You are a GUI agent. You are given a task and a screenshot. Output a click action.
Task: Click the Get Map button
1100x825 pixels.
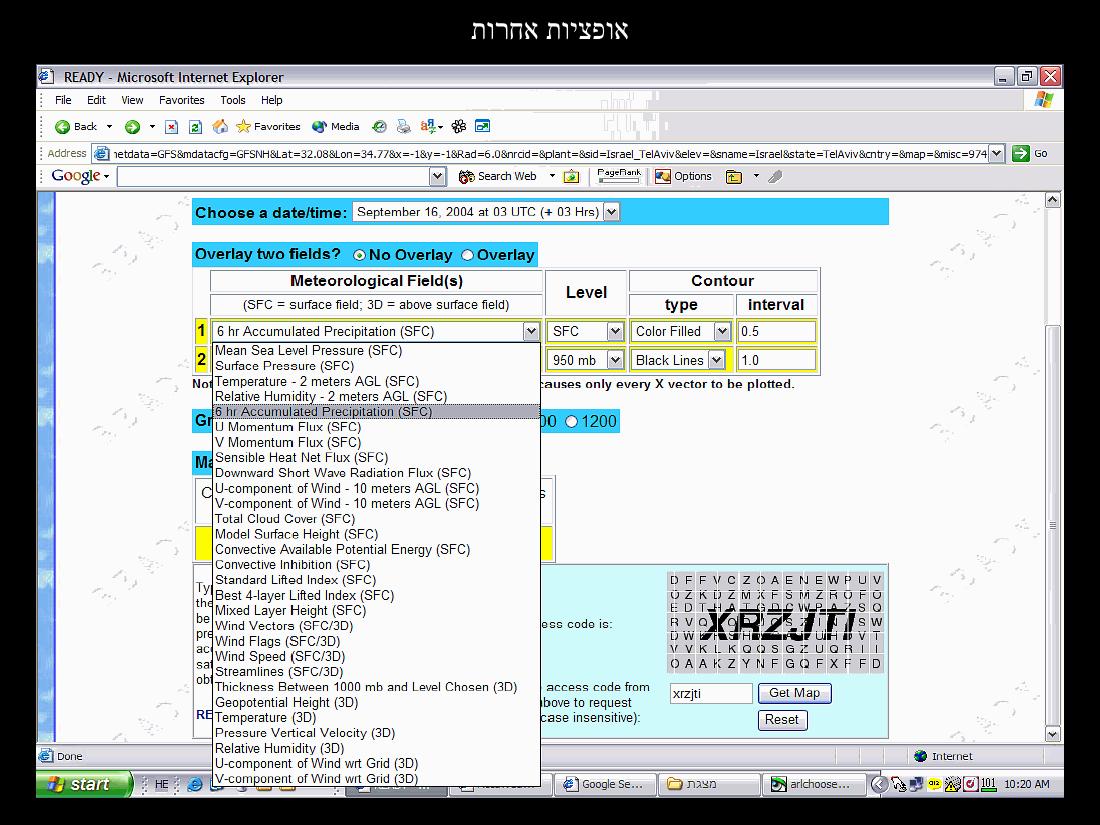point(794,693)
